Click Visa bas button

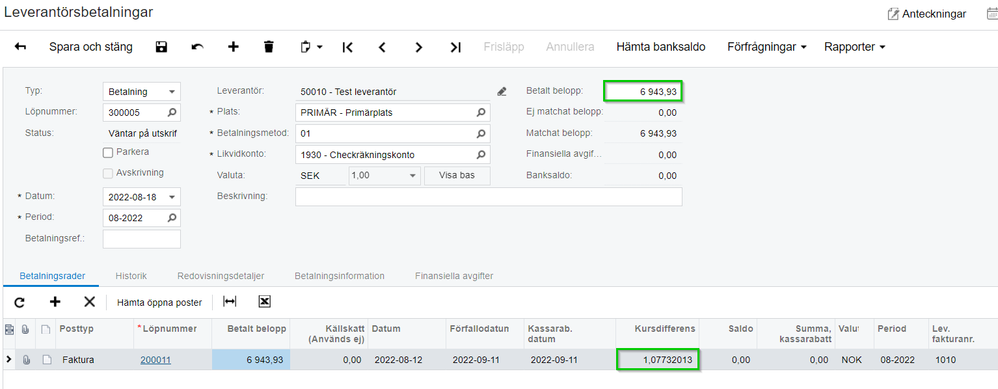[457, 176]
